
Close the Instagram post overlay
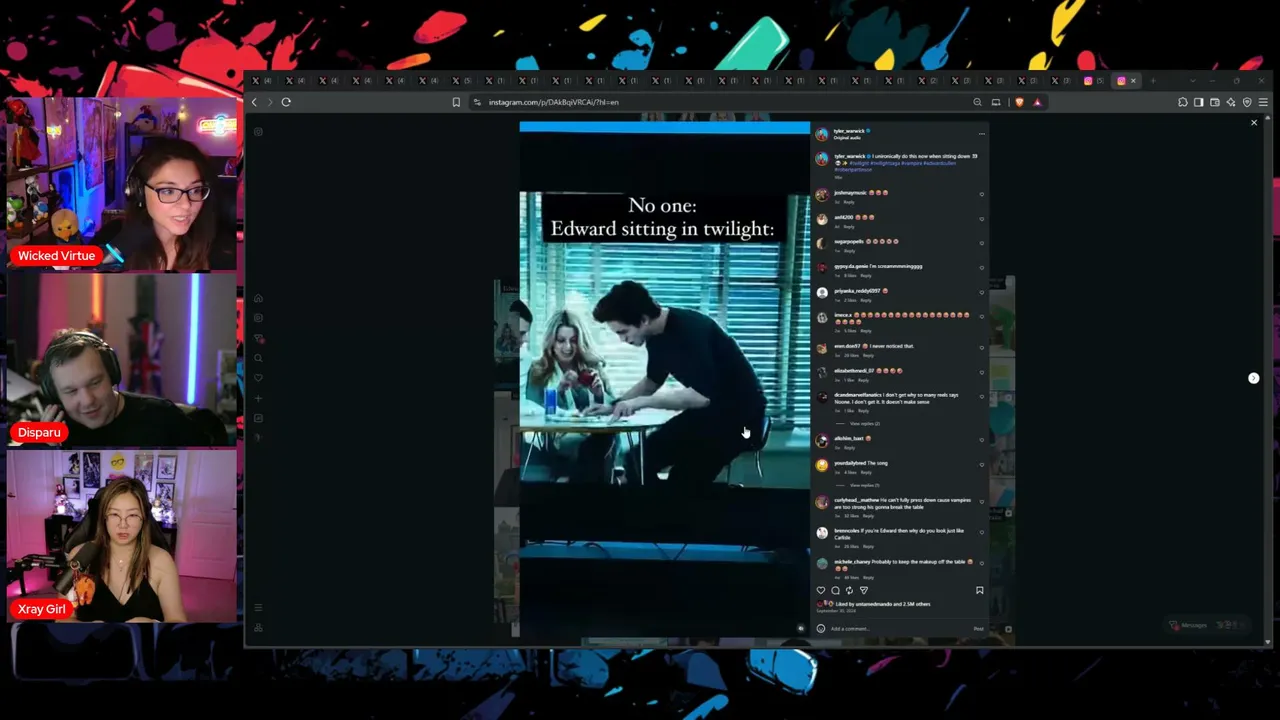1254,123
